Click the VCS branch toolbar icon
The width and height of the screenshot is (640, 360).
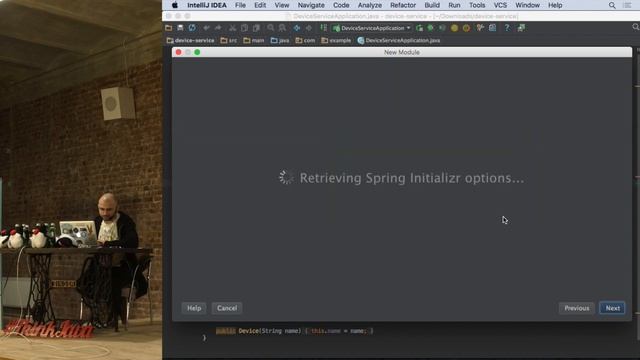point(480,28)
